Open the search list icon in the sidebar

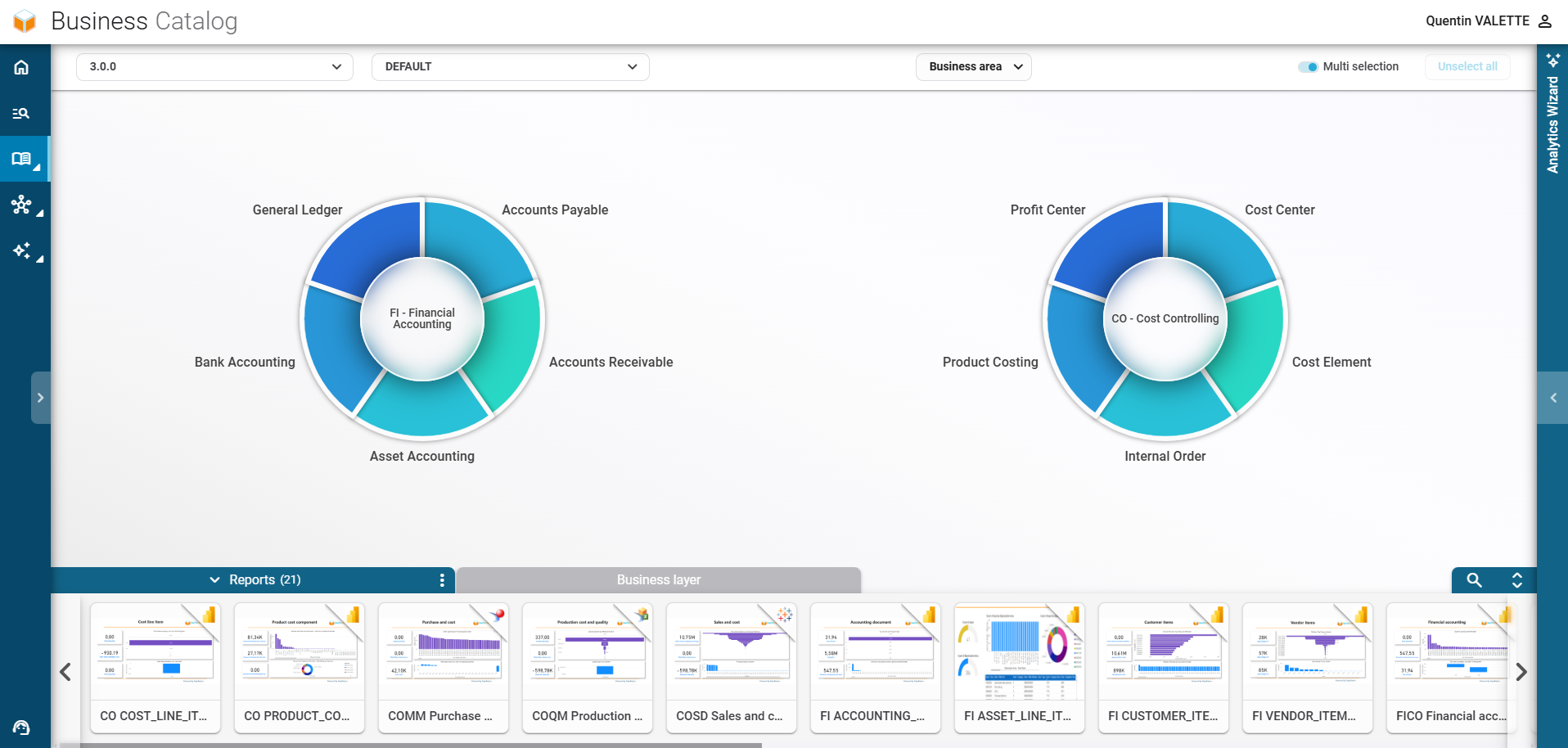pyautogui.click(x=21, y=113)
